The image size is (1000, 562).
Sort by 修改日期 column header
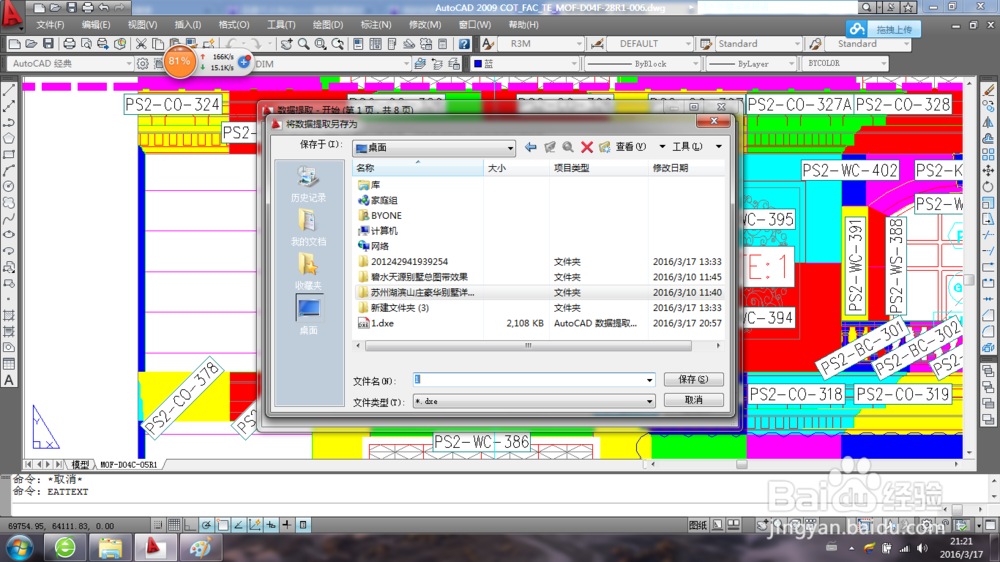686,168
